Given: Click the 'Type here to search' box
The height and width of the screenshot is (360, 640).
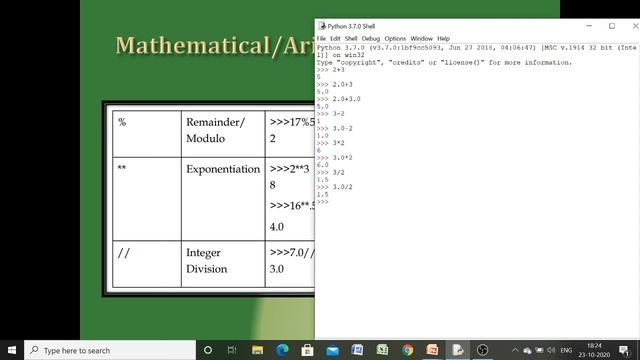Looking at the screenshot, I should pos(110,350).
